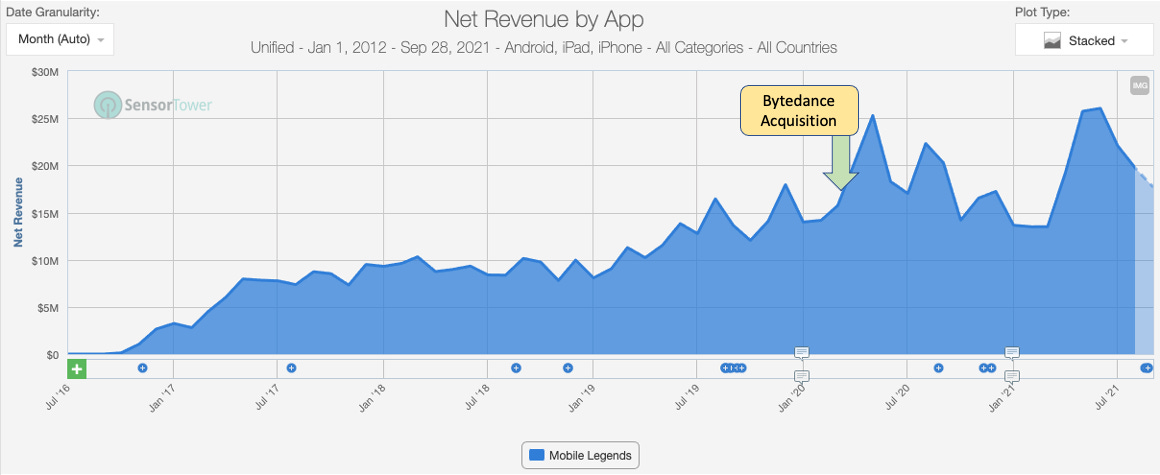1160x475 pixels.
Task: Open the single event marker just after Jul '20
Action: click(939, 368)
